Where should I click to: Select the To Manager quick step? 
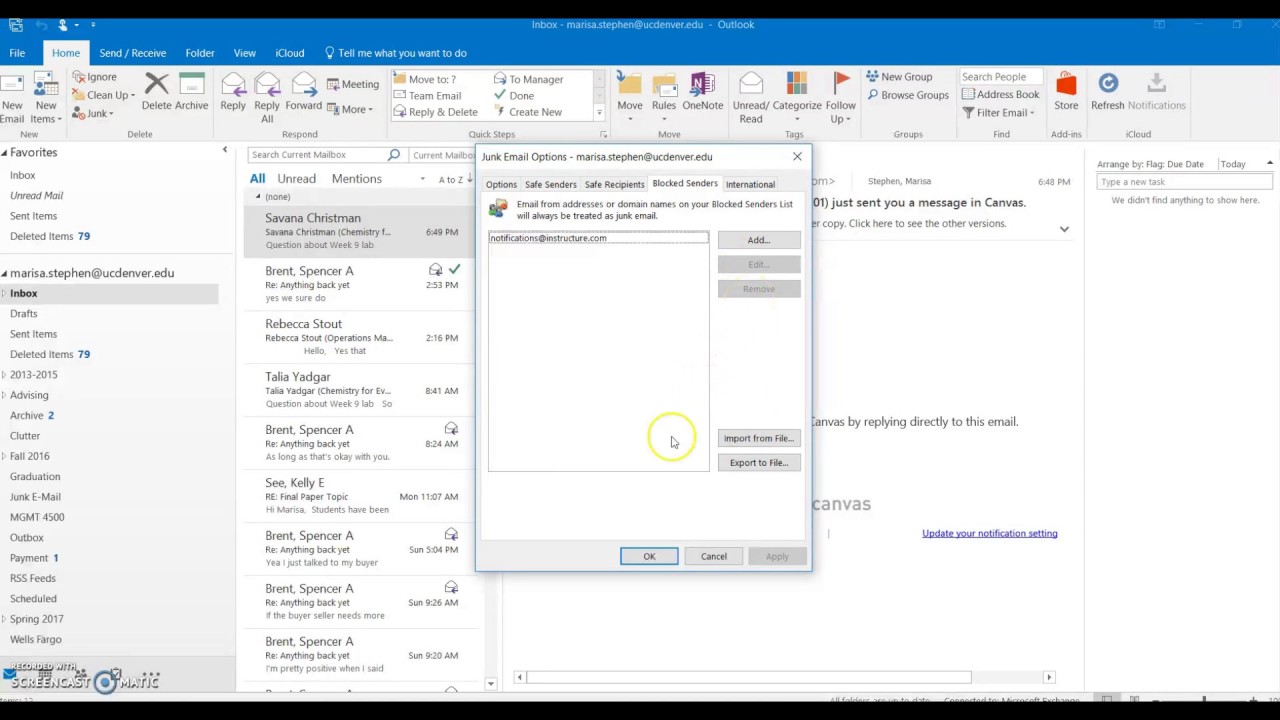click(529, 79)
